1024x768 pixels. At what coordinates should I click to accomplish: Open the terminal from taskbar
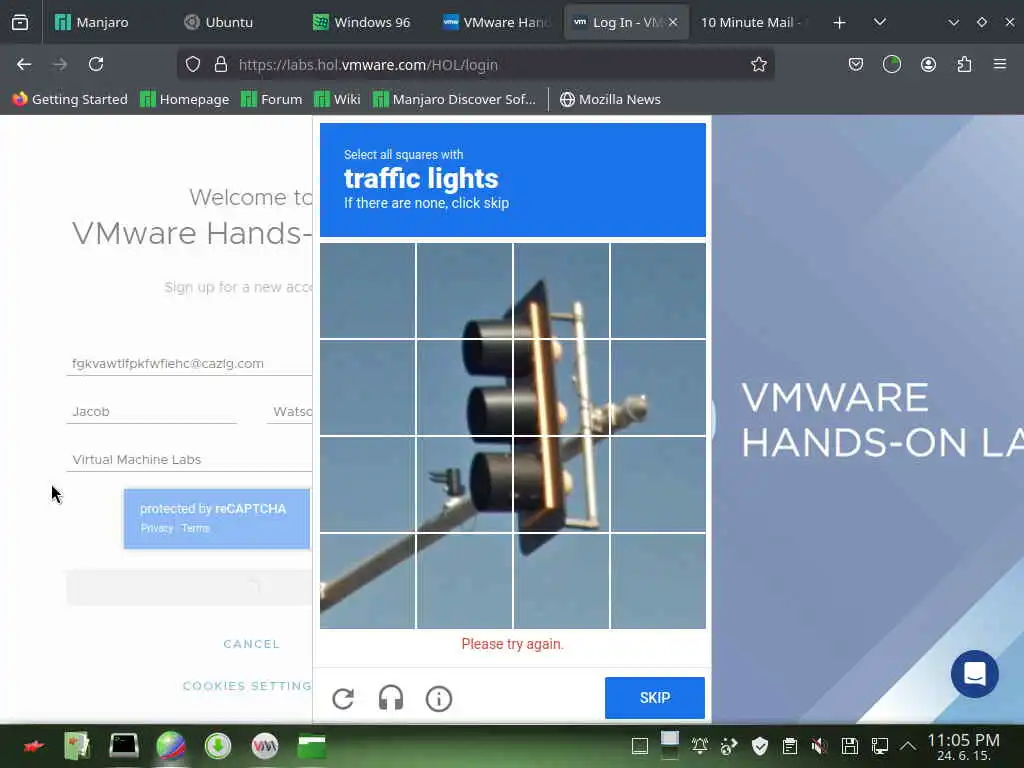(123, 745)
